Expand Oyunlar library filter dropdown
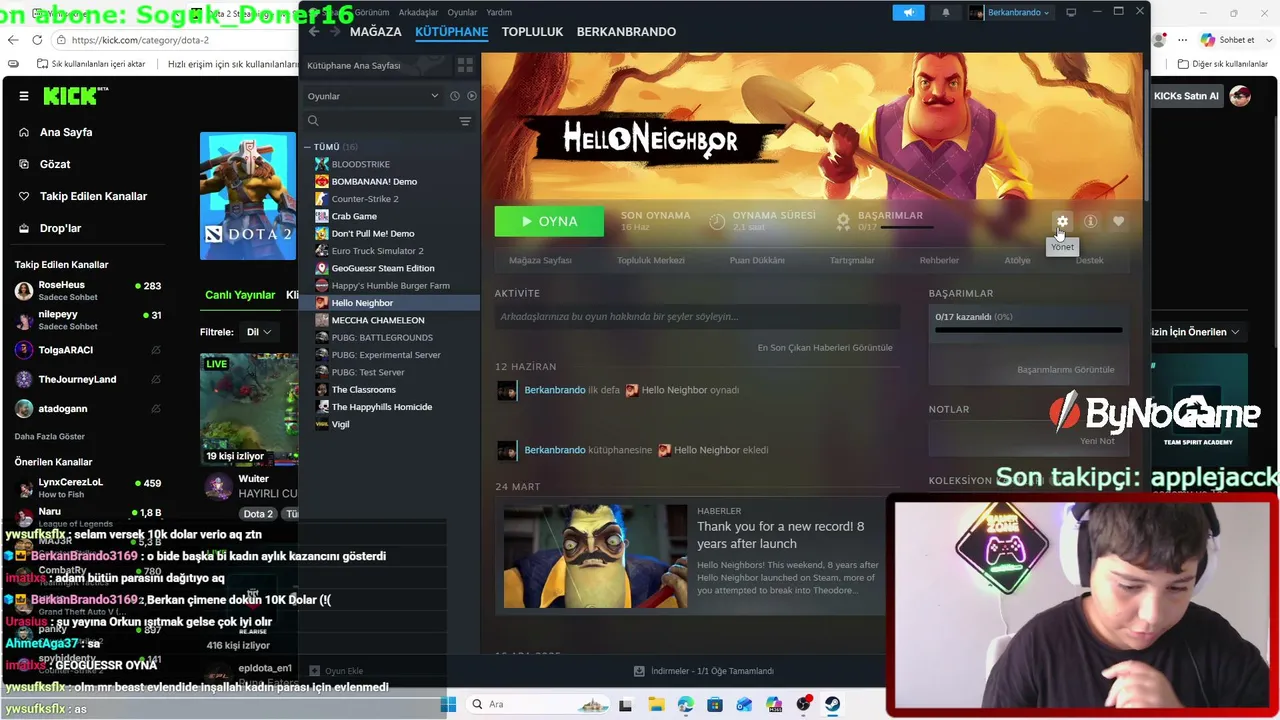Screen dimensions: 1280x720 pos(372,96)
